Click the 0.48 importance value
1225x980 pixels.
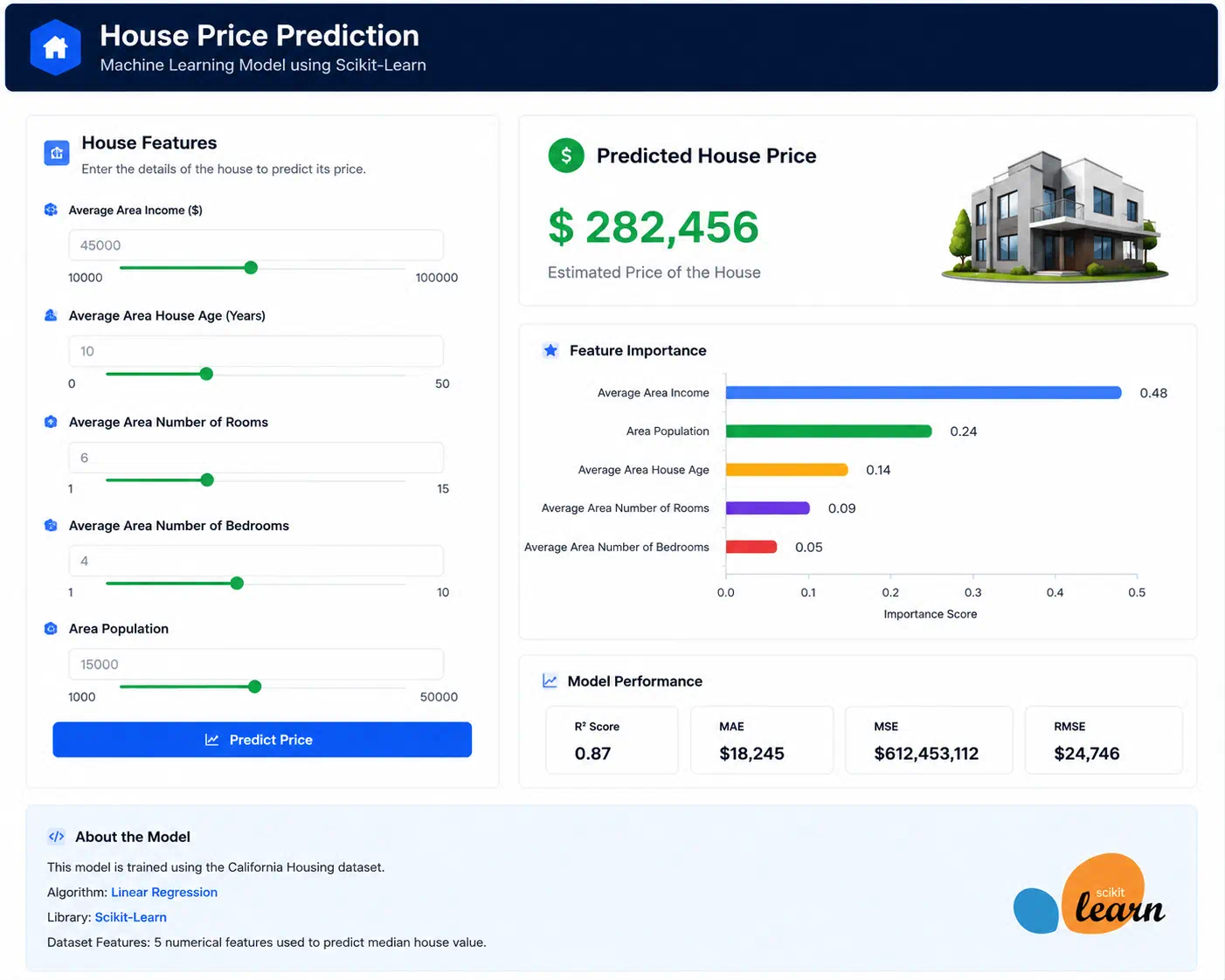(1153, 393)
